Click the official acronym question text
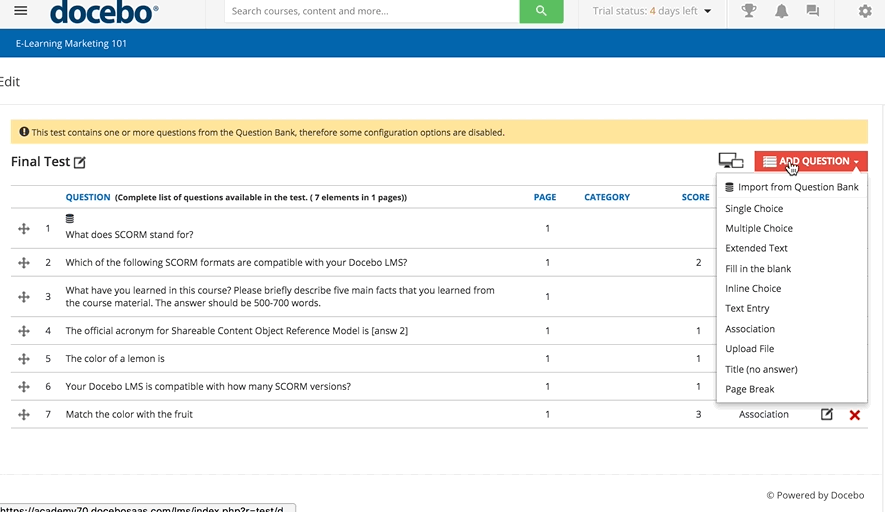Screen dimensions: 885x512 [x=236, y=331]
